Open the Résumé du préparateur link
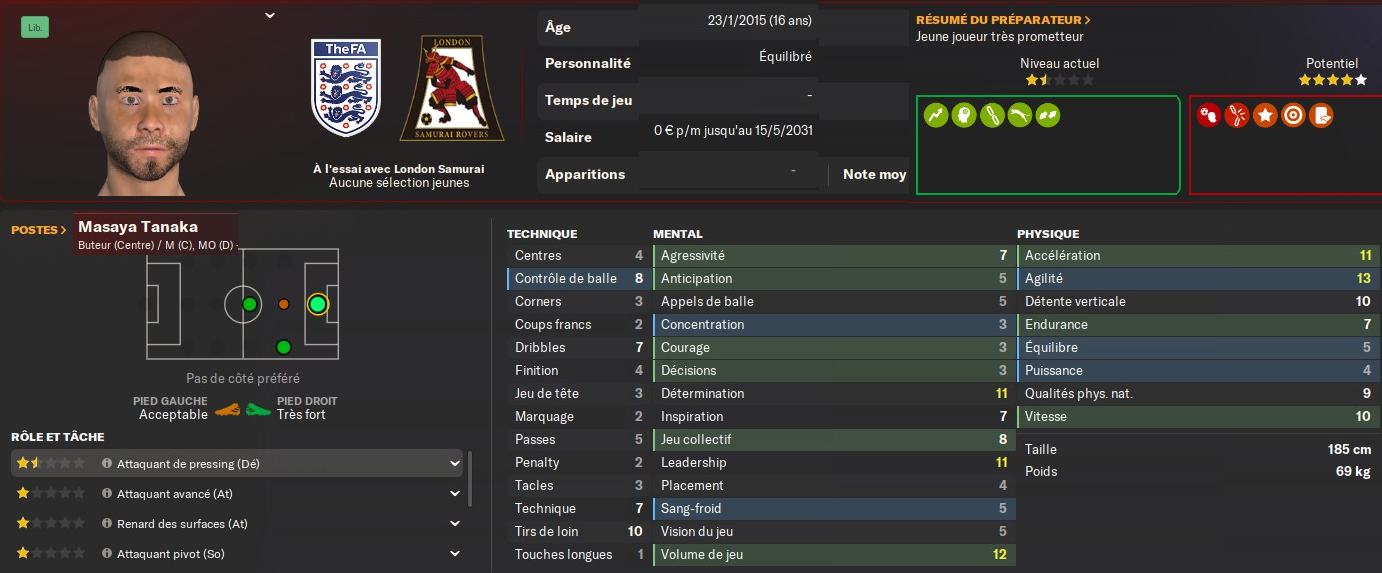This screenshot has height=573, width=1382. point(1003,20)
